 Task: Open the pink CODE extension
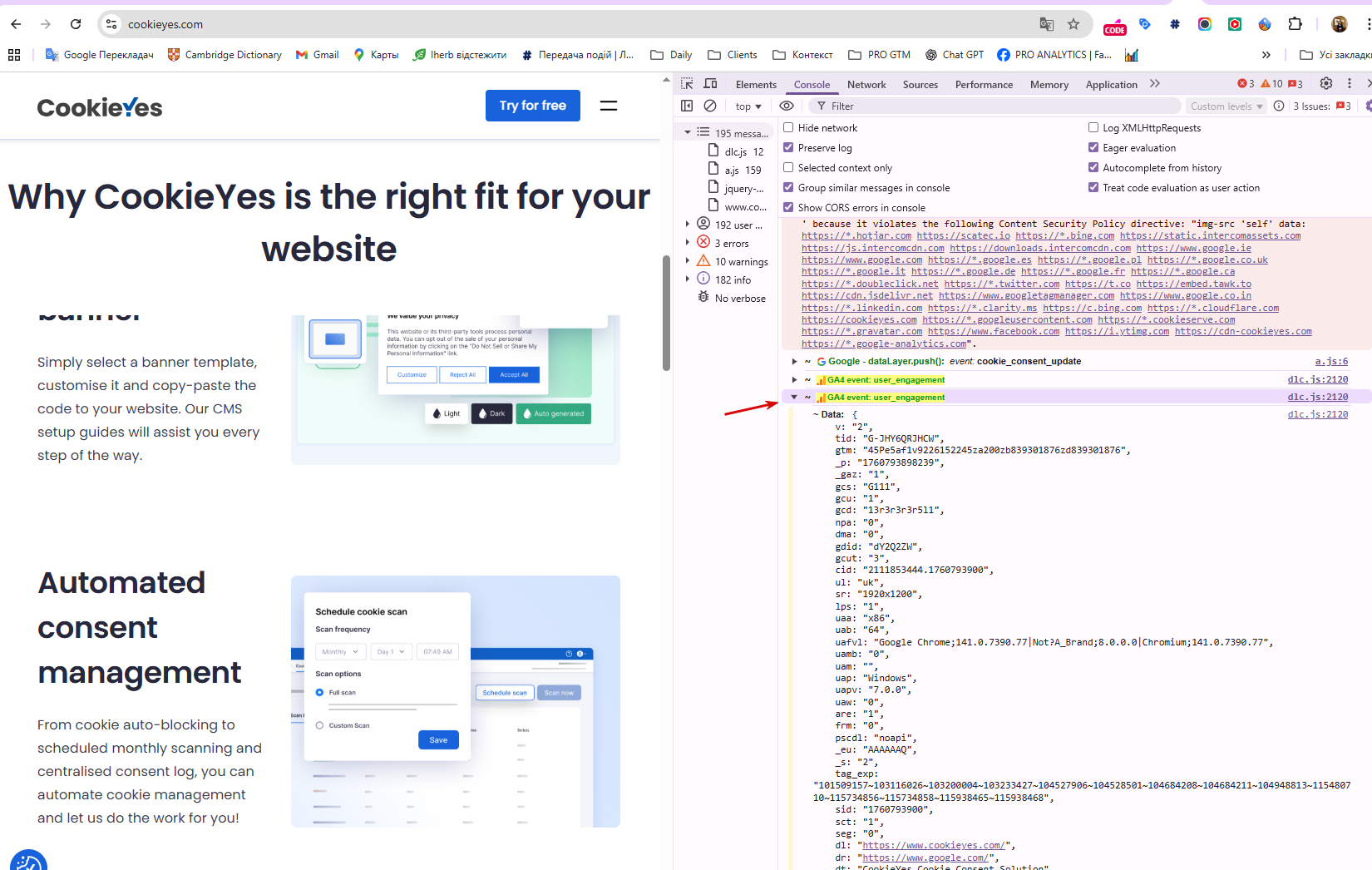click(x=1114, y=26)
